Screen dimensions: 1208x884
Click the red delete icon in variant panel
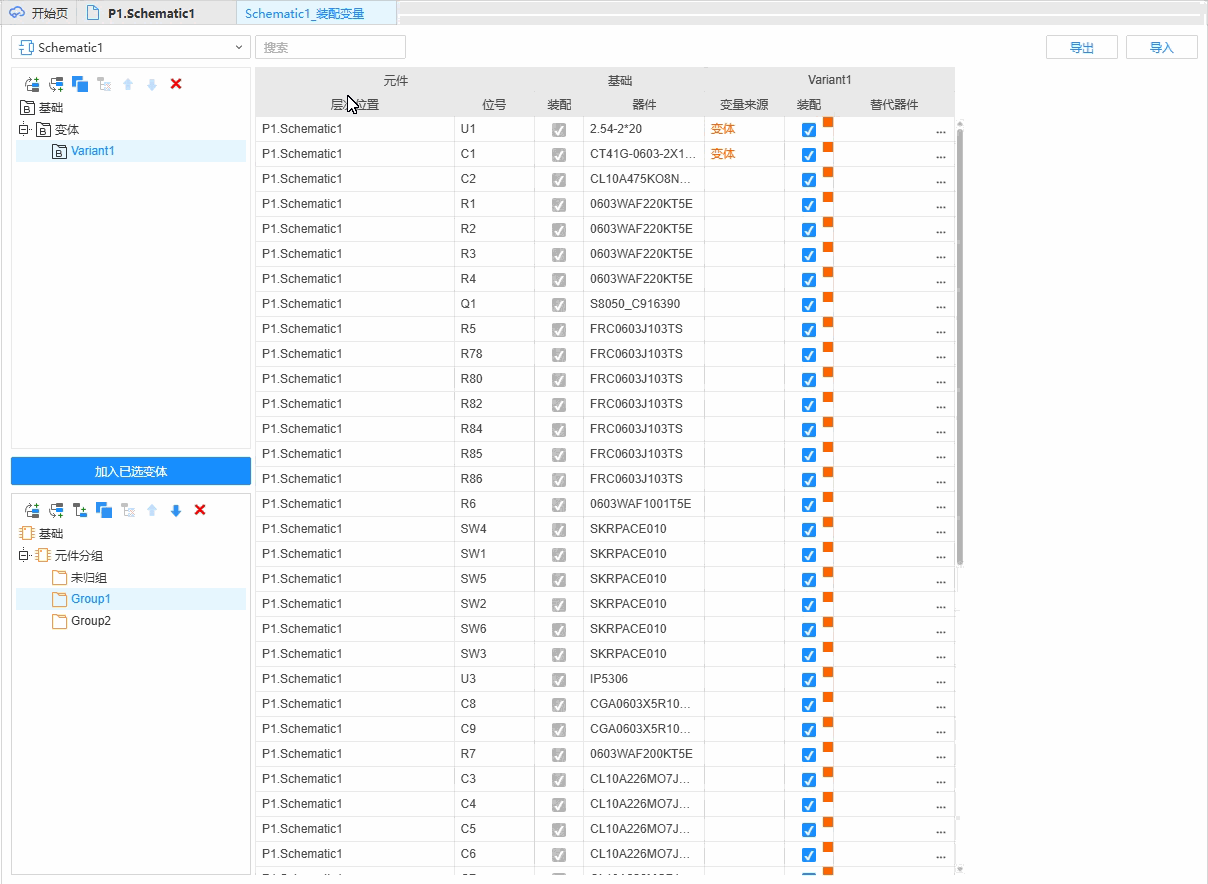(x=176, y=84)
